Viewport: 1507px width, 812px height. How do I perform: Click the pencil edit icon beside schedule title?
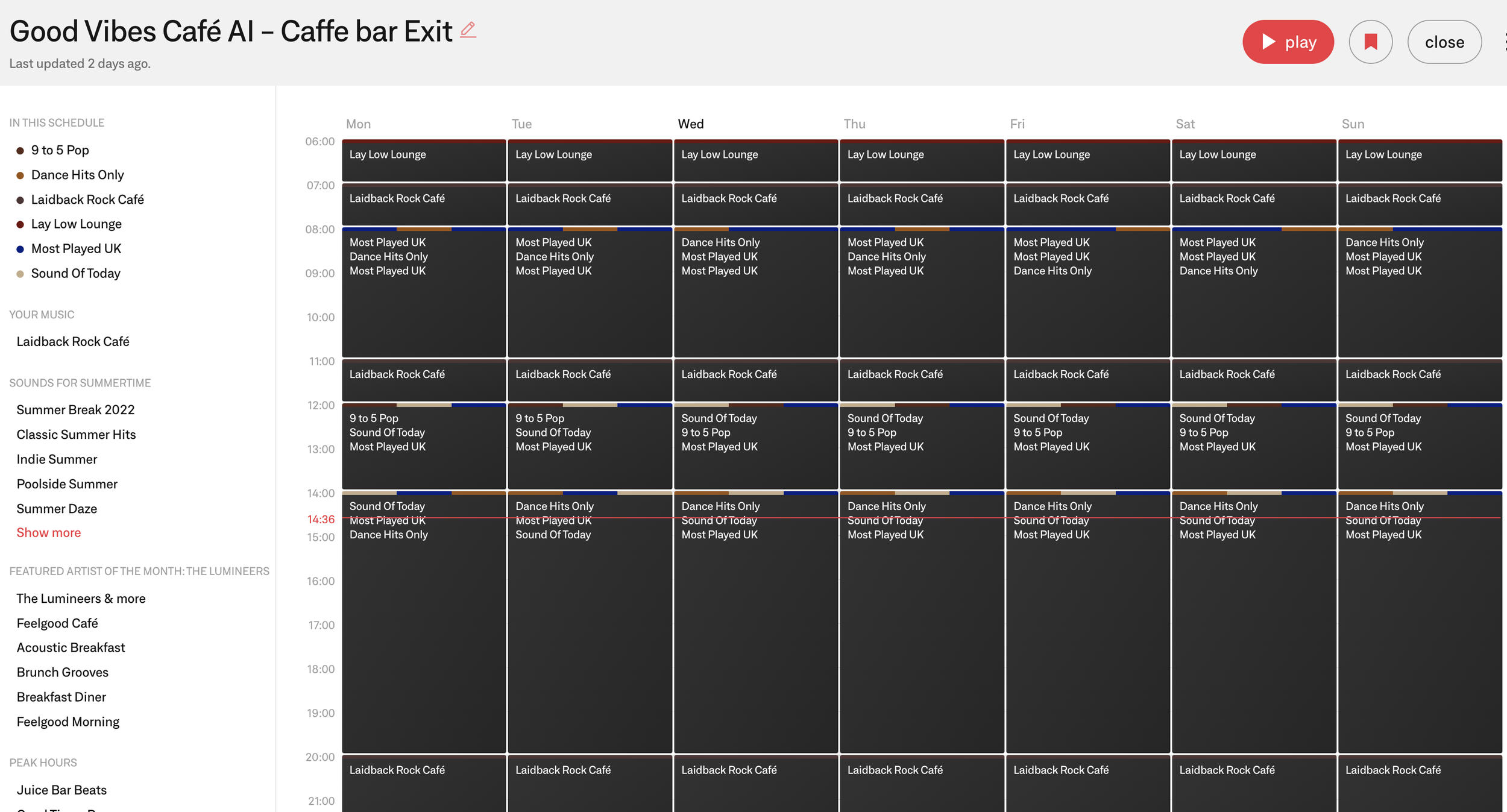468,30
